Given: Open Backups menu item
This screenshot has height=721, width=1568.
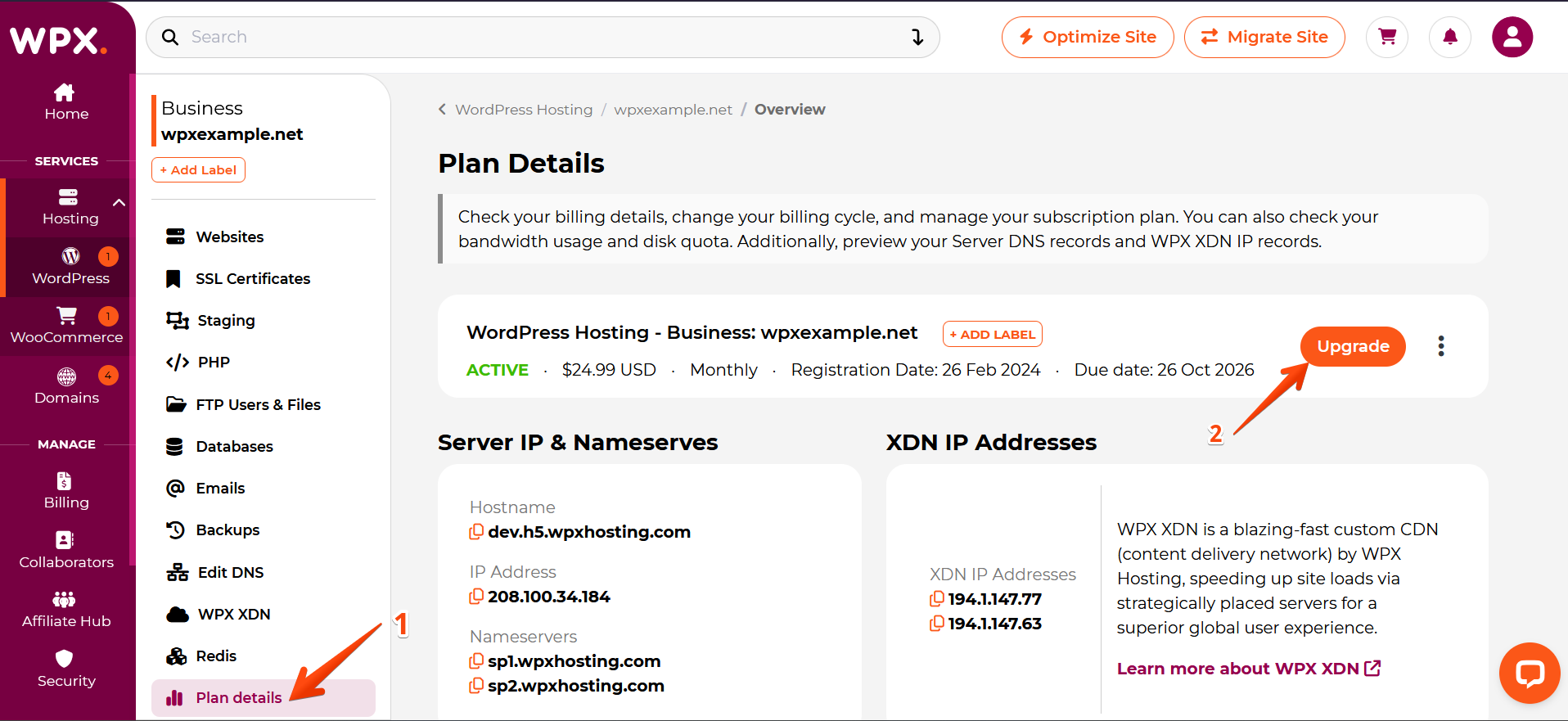Looking at the screenshot, I should pos(263,529).
